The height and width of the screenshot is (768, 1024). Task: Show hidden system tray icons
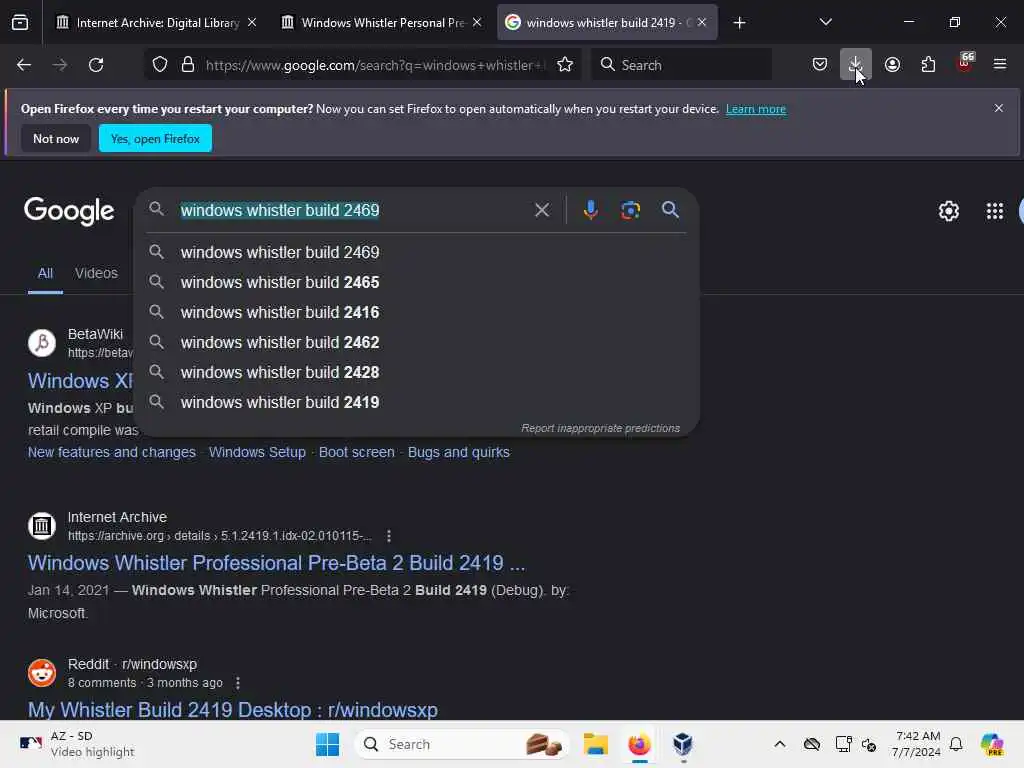tap(780, 744)
